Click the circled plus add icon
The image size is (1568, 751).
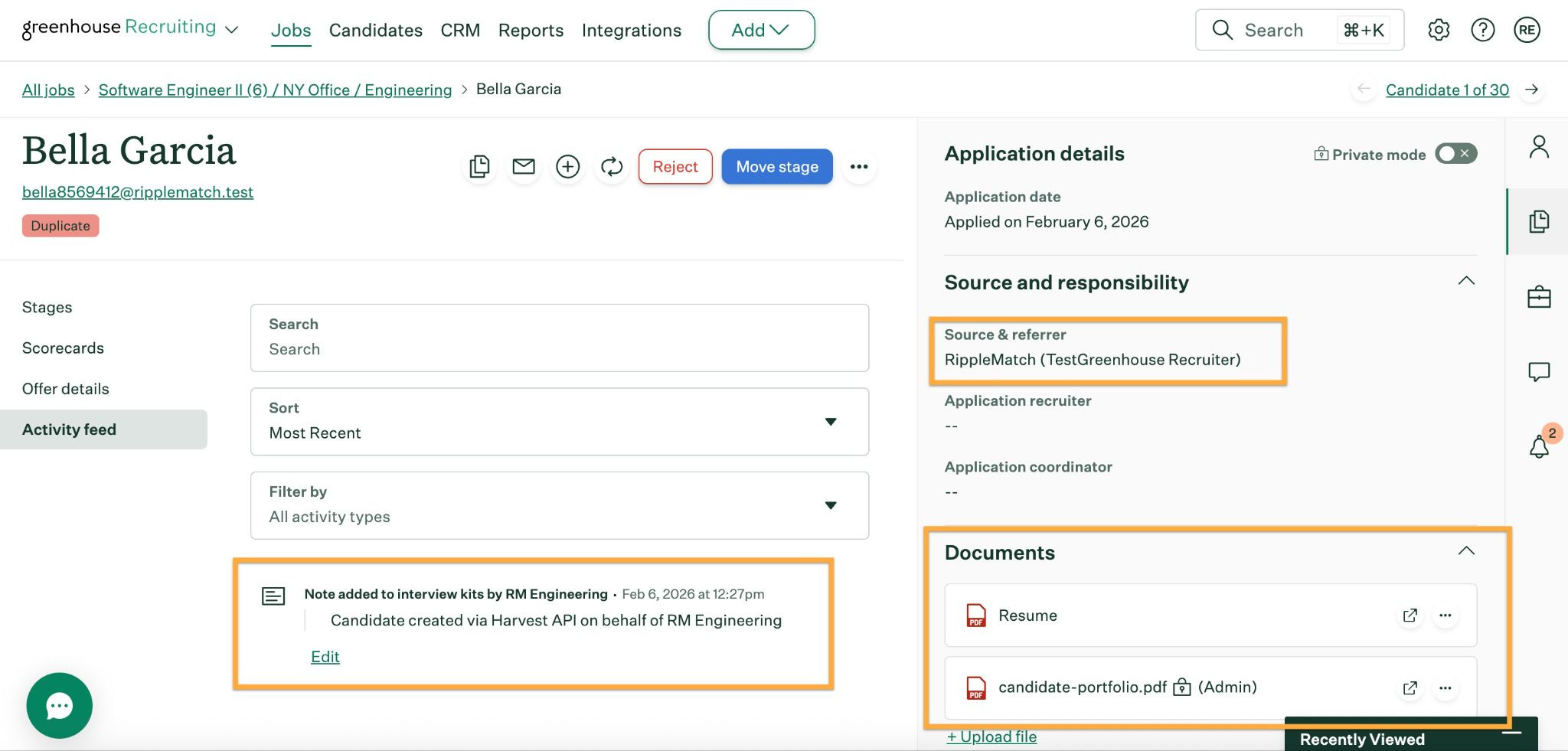pos(567,166)
